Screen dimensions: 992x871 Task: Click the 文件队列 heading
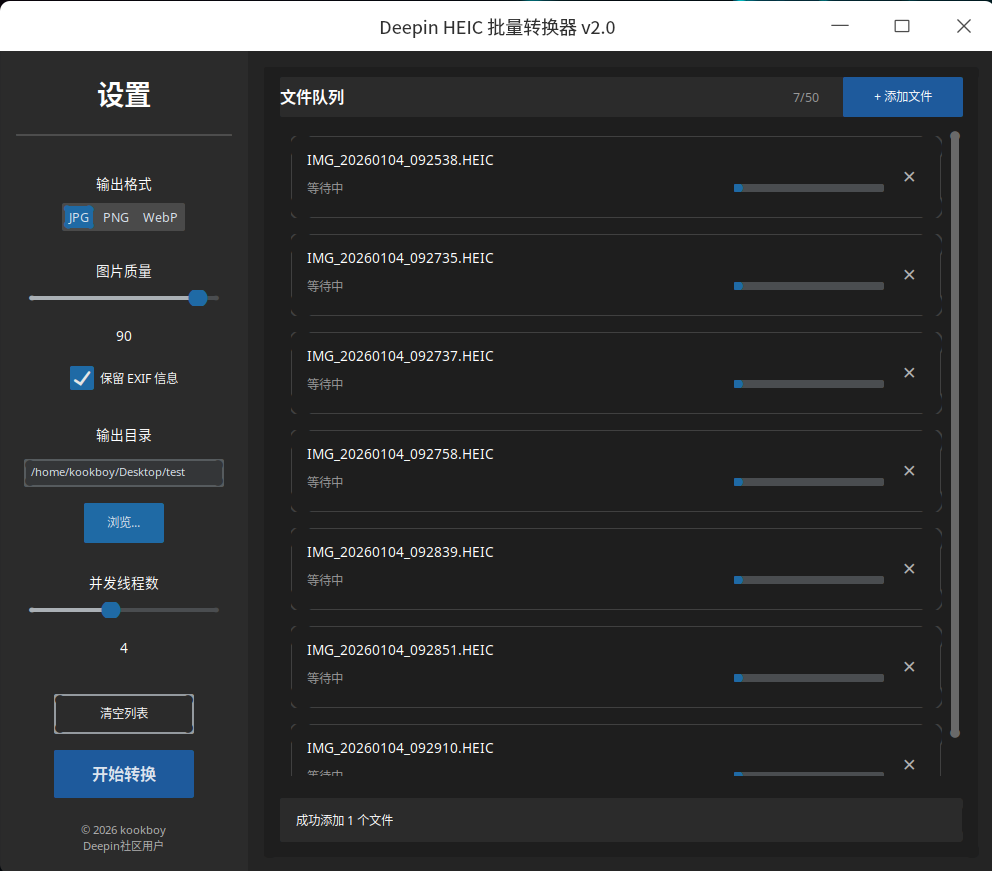coord(312,97)
